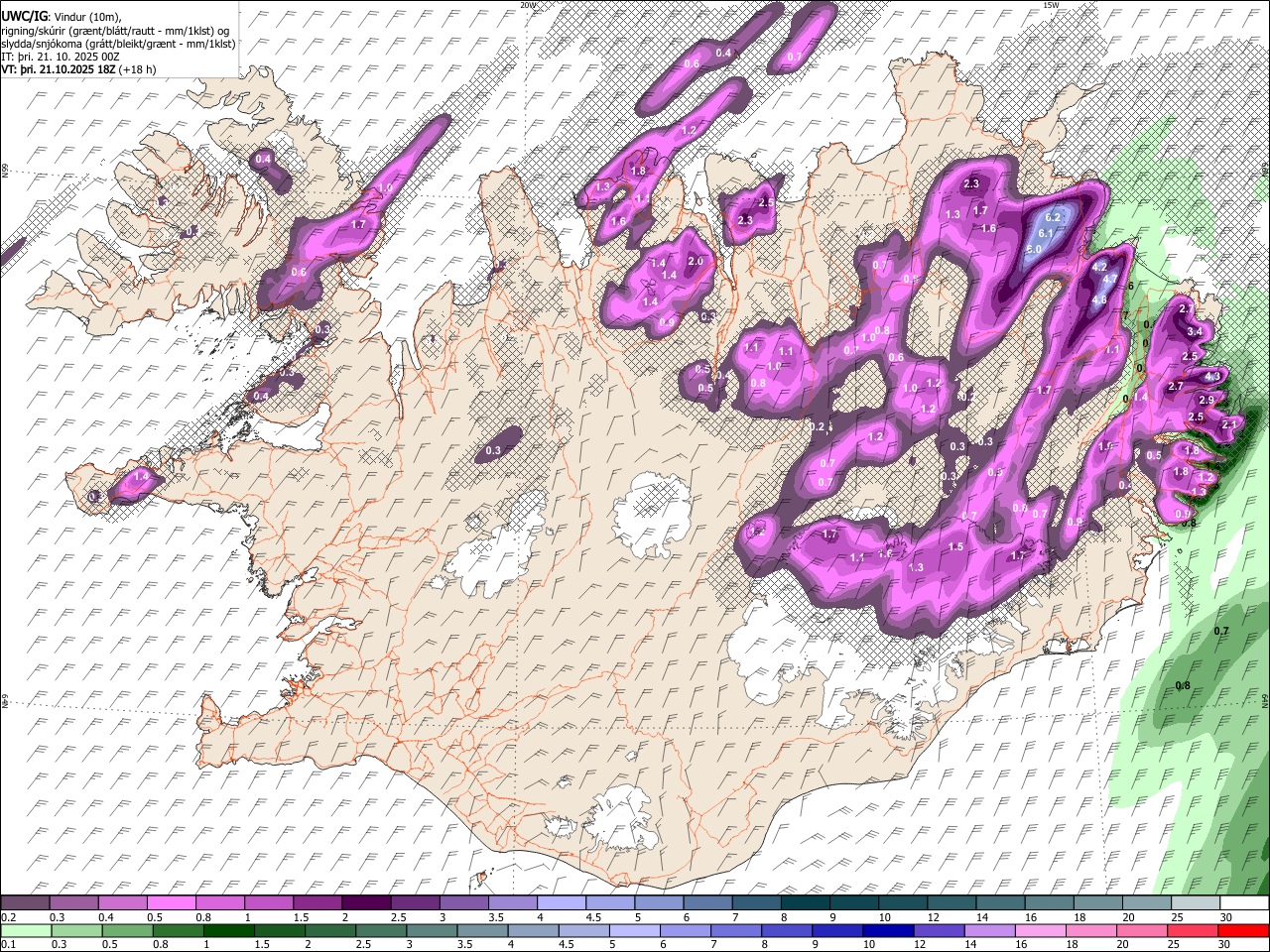Screen dimensions: 1270x952
Task: Click the pale green 0.1 rain swatch
Action: pos(25,930)
